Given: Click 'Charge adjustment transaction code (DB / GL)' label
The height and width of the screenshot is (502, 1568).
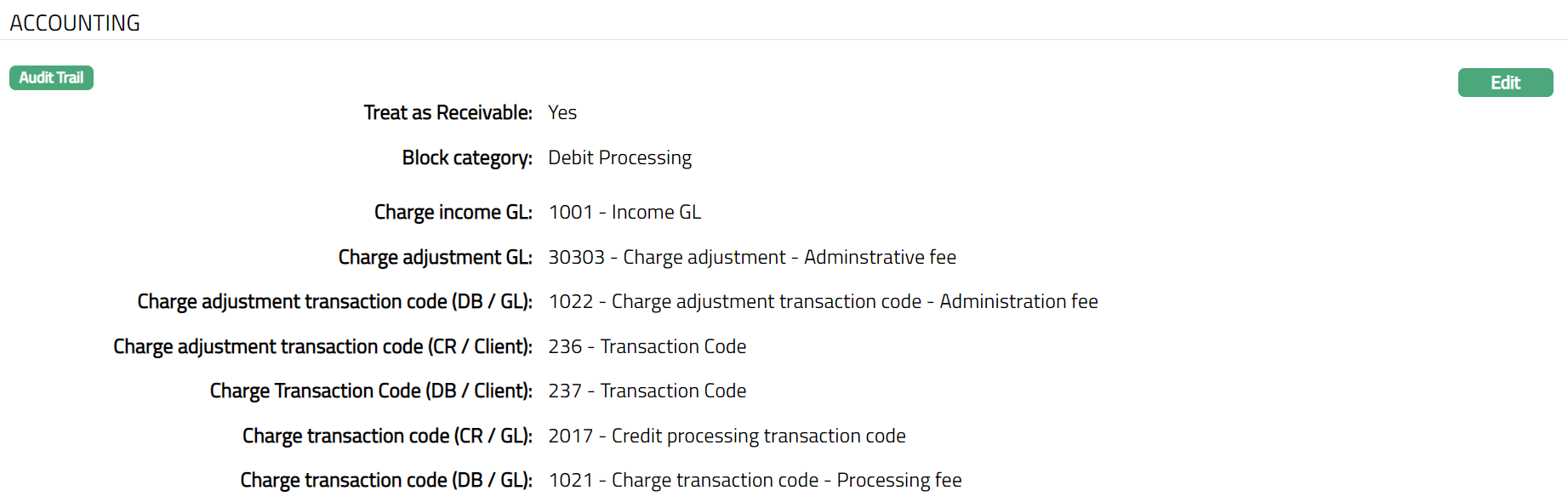Looking at the screenshot, I should point(334,301).
